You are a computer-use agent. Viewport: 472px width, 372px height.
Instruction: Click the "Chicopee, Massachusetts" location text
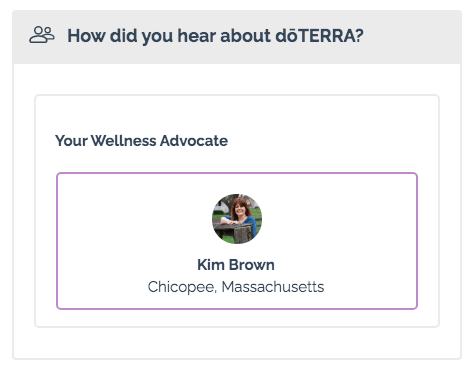236,287
